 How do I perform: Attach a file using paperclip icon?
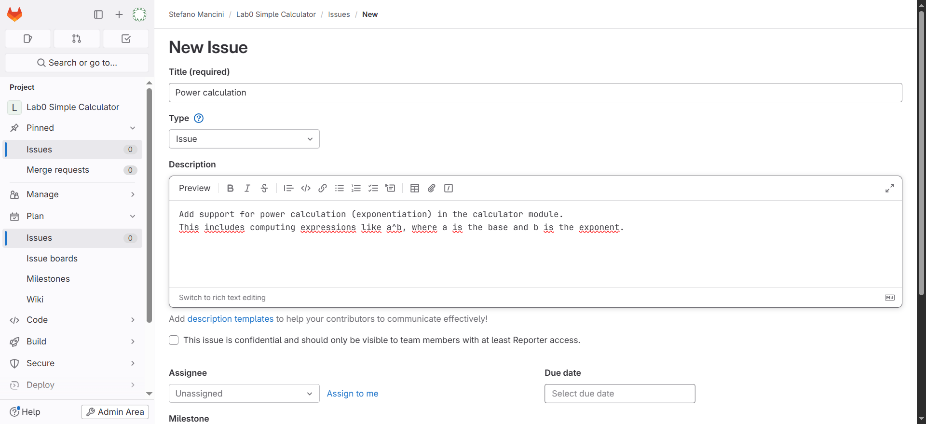[x=432, y=188]
